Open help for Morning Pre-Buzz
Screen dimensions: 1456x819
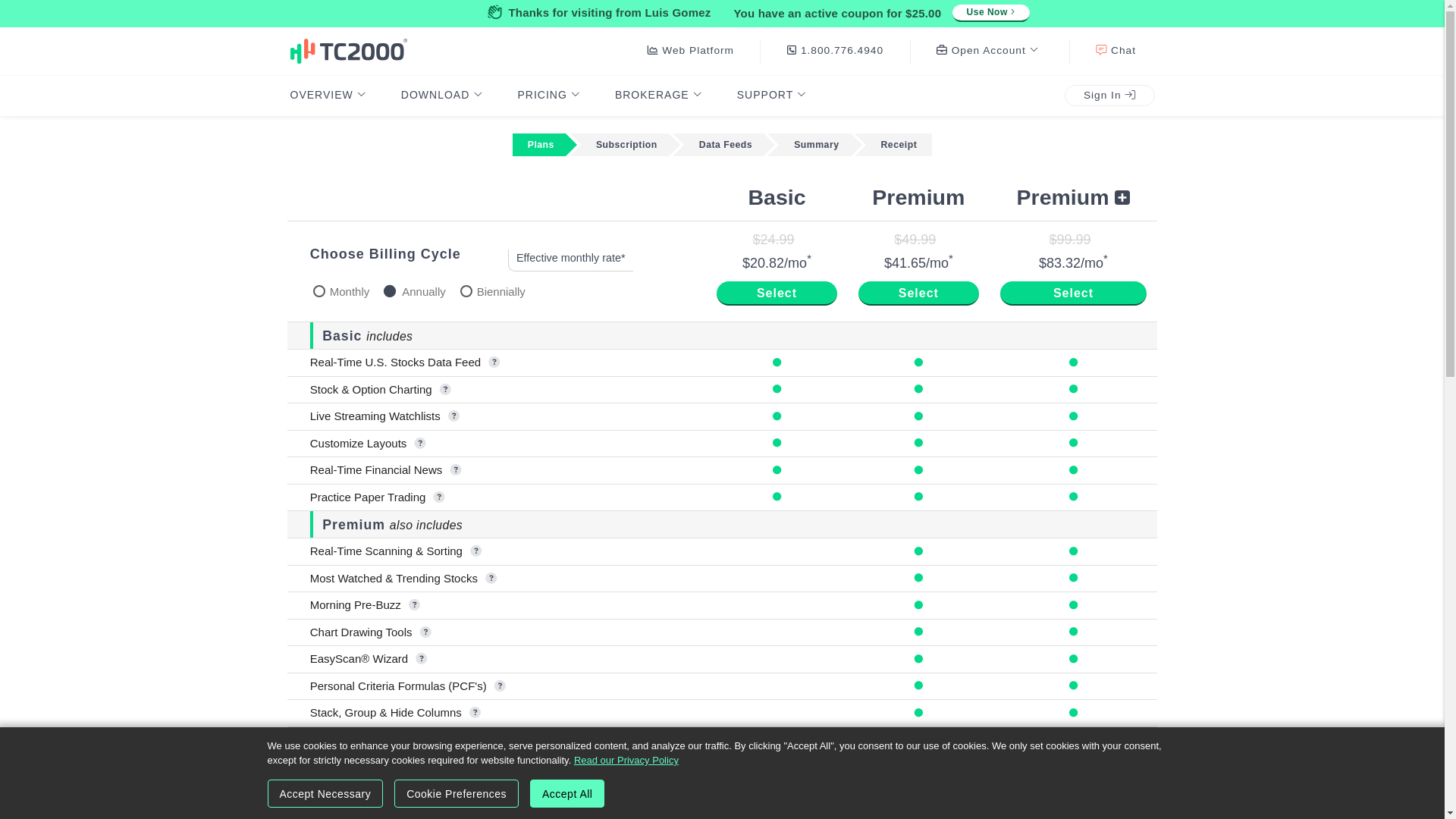(x=414, y=605)
